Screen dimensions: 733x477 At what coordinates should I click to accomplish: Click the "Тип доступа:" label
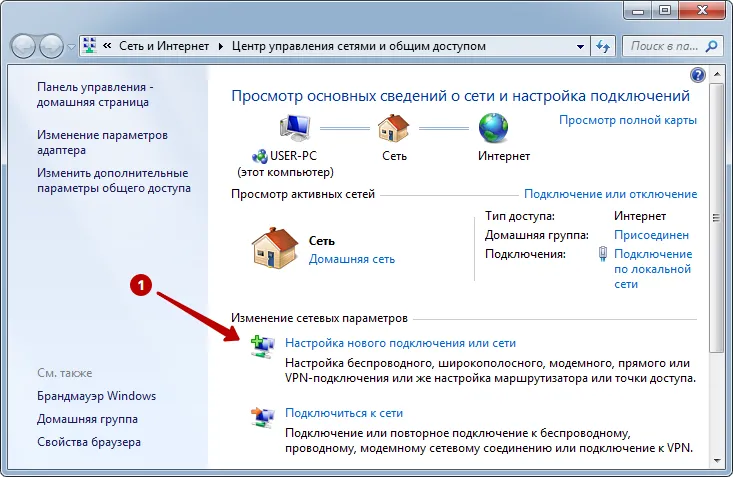[x=520, y=216]
